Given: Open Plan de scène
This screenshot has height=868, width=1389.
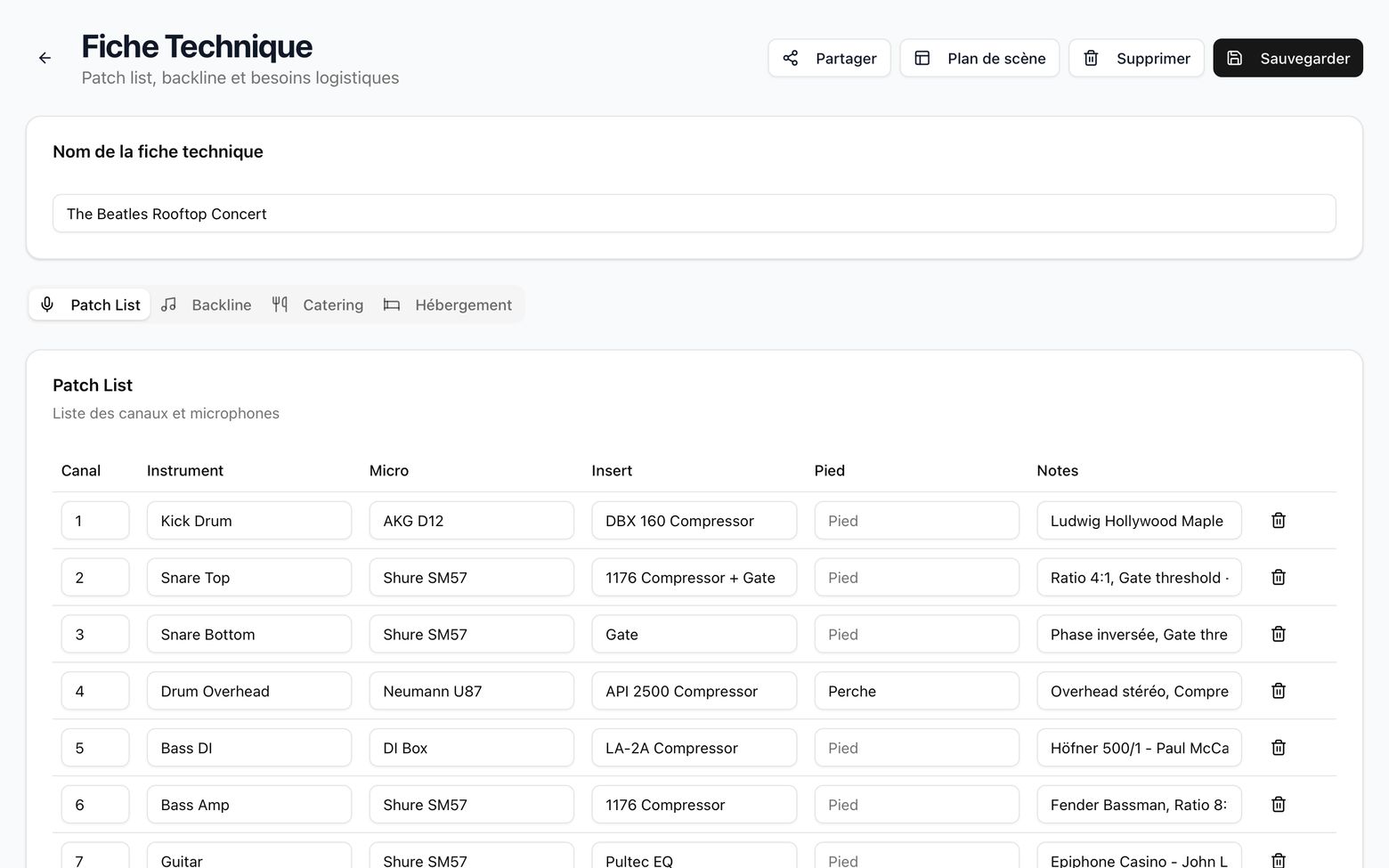Looking at the screenshot, I should tap(979, 58).
